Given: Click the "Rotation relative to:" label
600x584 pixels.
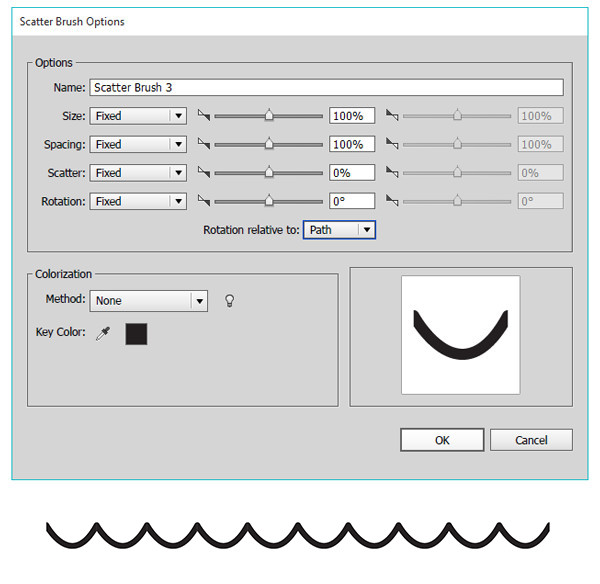Looking at the screenshot, I should [251, 230].
